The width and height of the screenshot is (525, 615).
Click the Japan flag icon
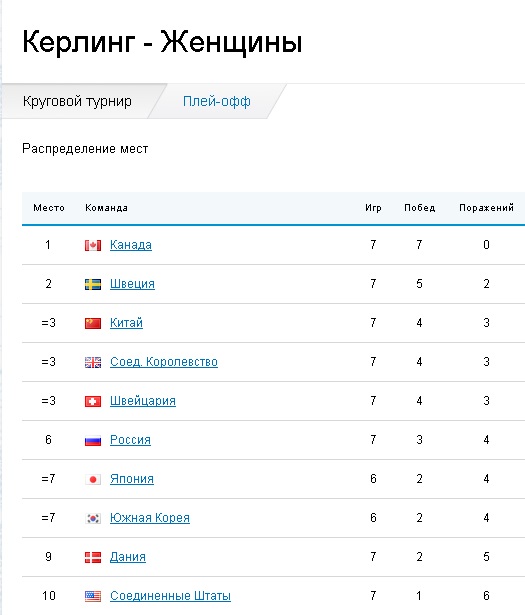93,479
